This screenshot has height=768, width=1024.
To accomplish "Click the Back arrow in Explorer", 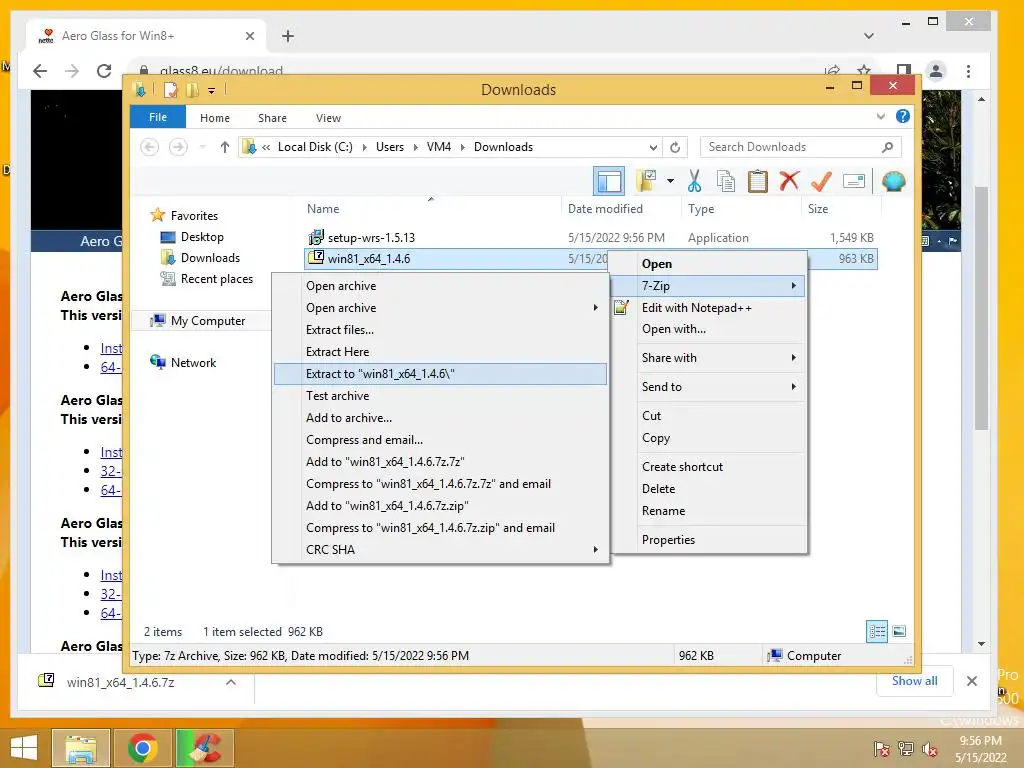I will pos(150,147).
